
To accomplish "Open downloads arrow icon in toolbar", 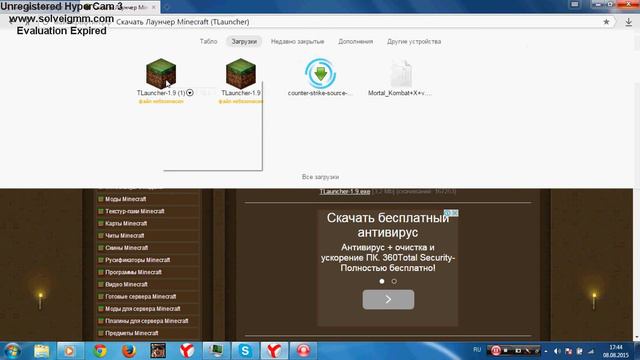I will tap(629, 22).
